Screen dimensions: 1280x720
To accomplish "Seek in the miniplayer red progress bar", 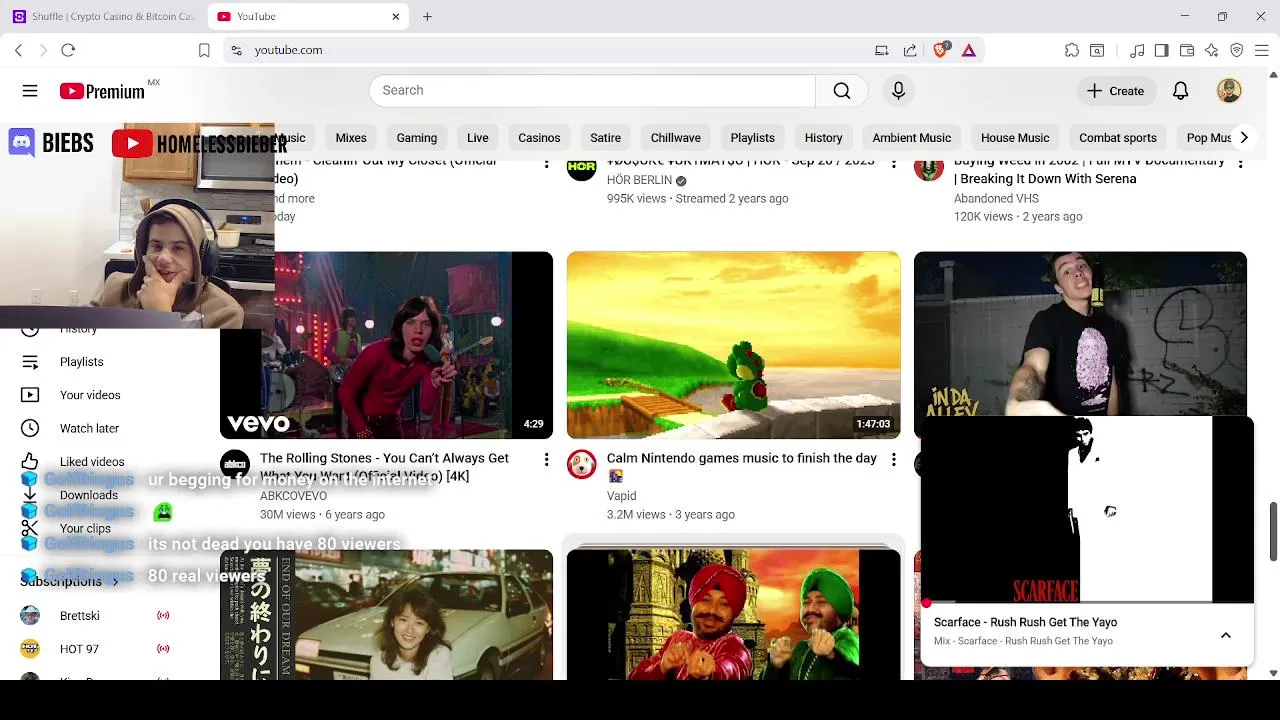I will point(1086,603).
